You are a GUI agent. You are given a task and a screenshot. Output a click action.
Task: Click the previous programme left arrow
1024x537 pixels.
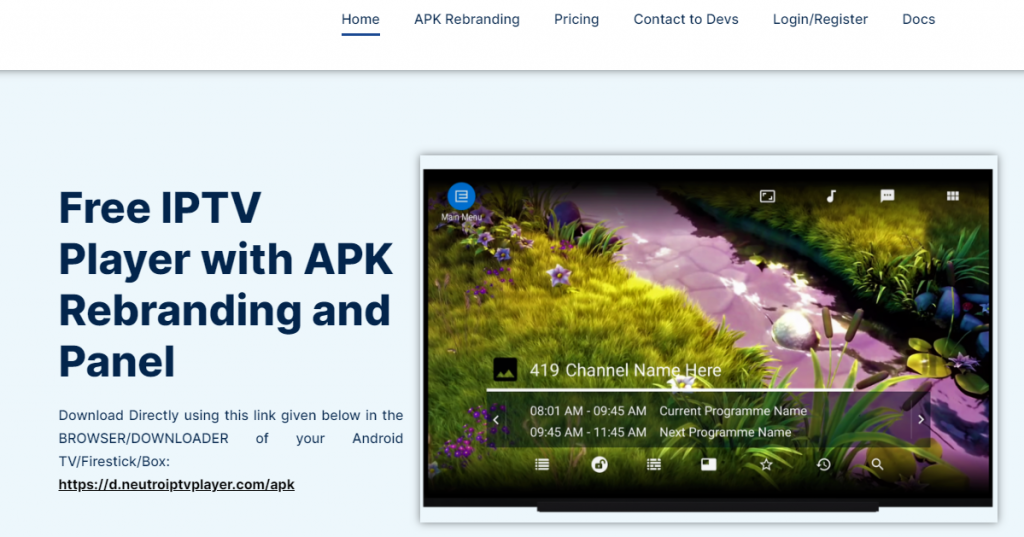496,420
